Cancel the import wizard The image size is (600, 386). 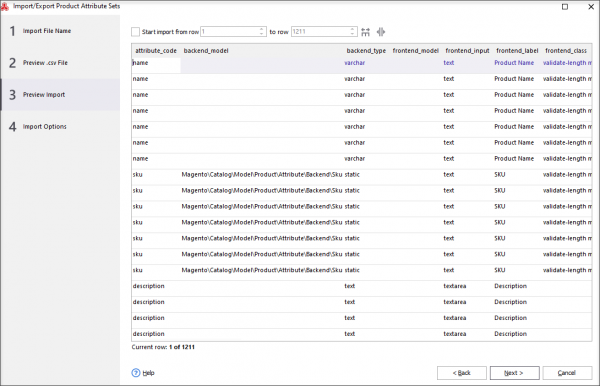coord(567,373)
